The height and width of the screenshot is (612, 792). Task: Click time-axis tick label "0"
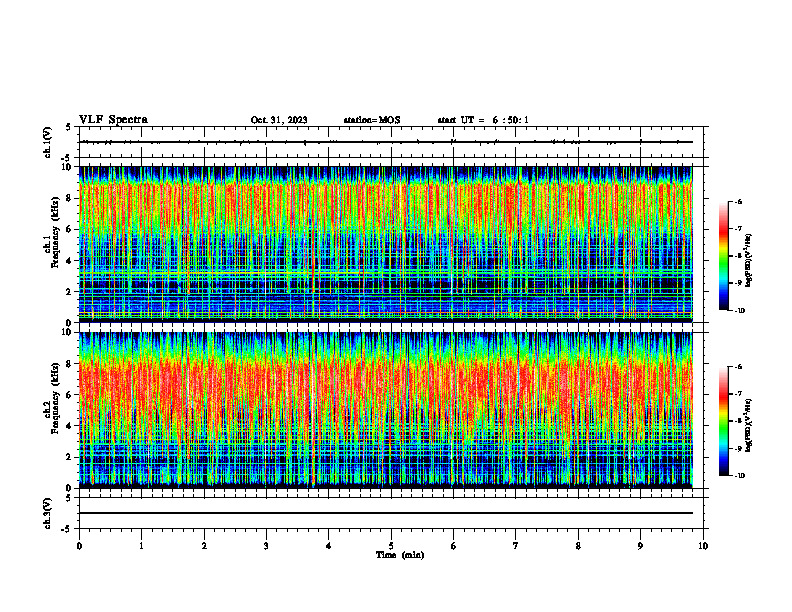point(79,546)
